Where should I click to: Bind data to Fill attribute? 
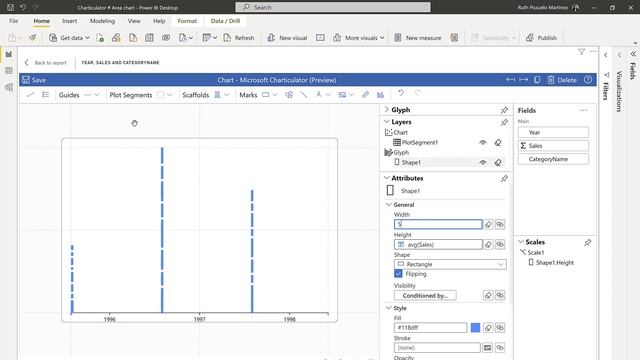[500, 327]
